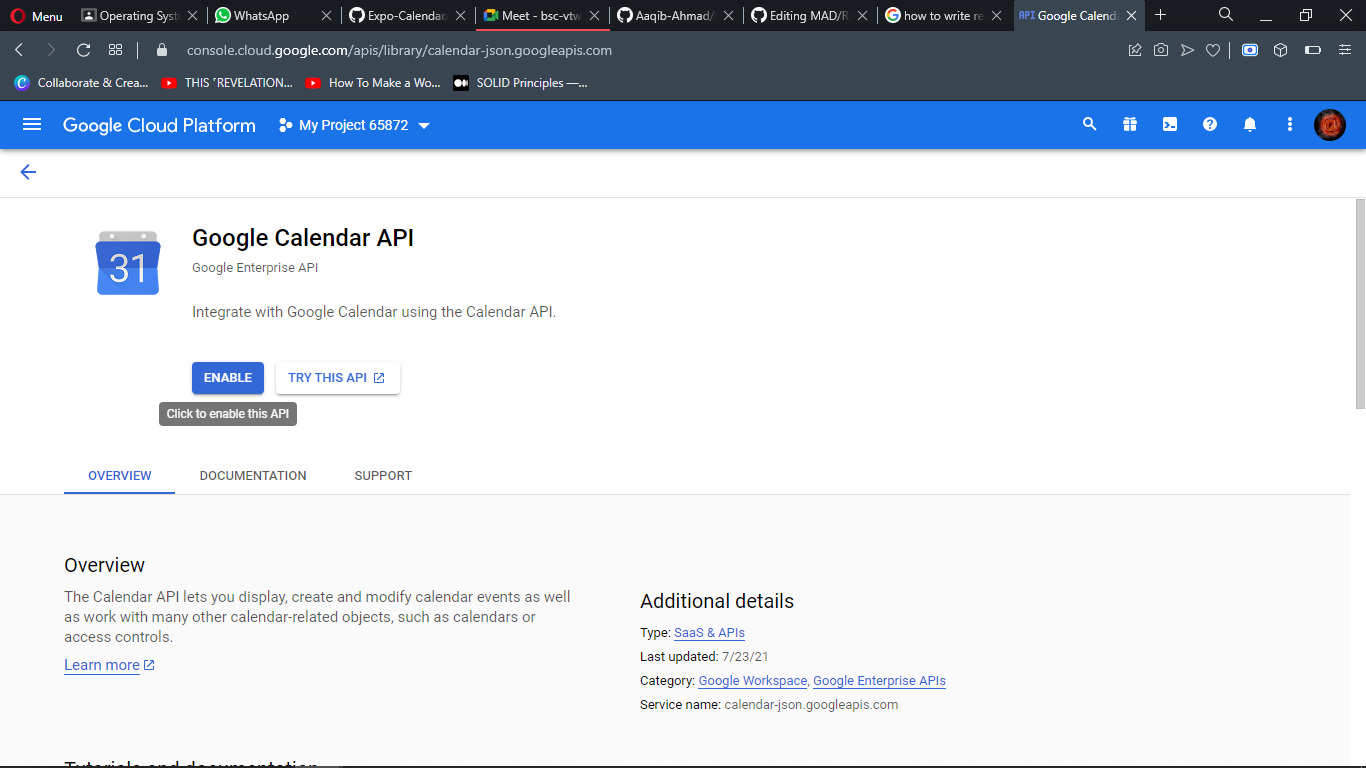Screen dimensions: 1366x768
Task: Click browser search tabs magnifier icon
Action: [1226, 15]
